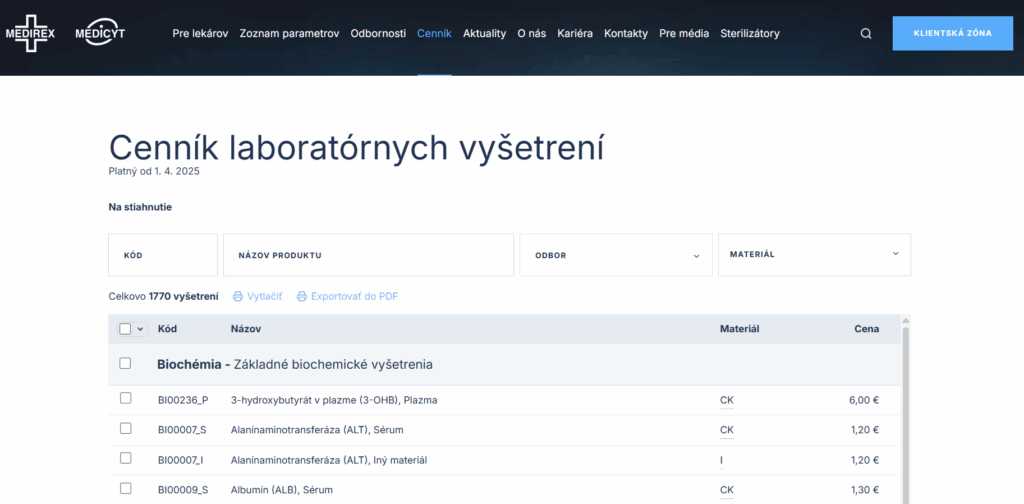Focus the NÁZOV PRODUKTU input field
The height and width of the screenshot is (504, 1024).
[368, 255]
